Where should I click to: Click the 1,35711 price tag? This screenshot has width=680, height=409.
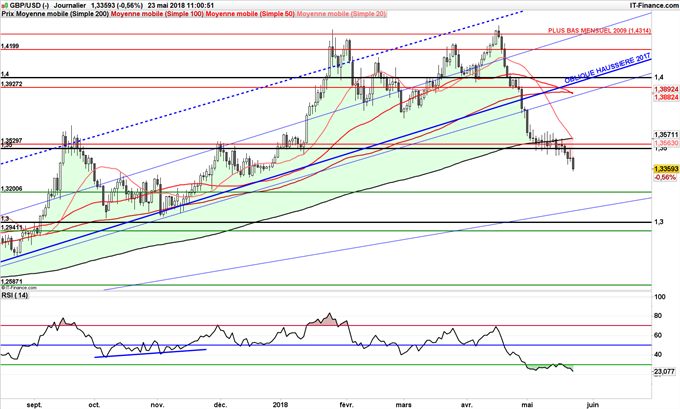(x=666, y=134)
